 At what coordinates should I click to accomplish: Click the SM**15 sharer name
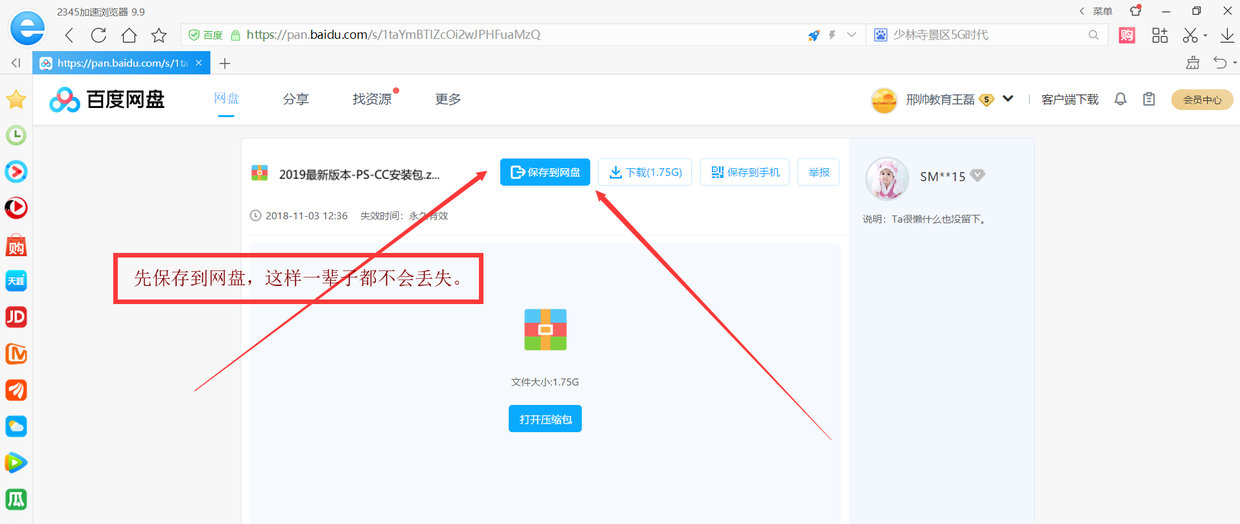pyautogui.click(x=943, y=176)
